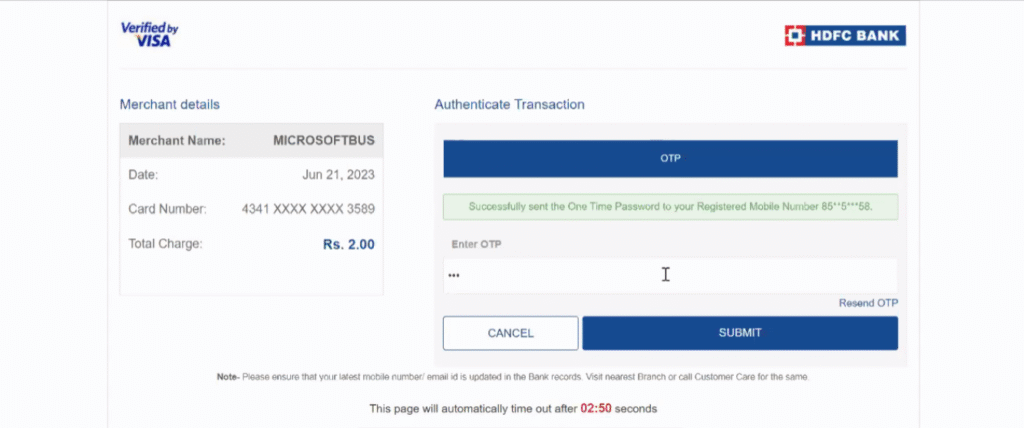The width and height of the screenshot is (1024, 428).
Task: Click the Authenticate Transaction heading
Action: (509, 105)
